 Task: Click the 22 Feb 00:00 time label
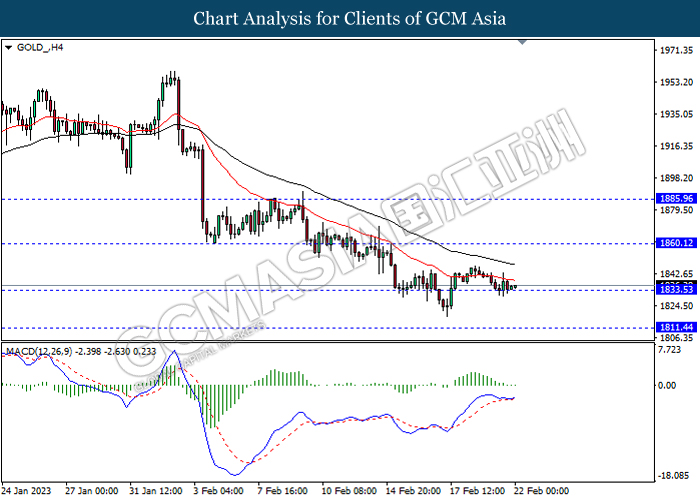[x=542, y=491]
